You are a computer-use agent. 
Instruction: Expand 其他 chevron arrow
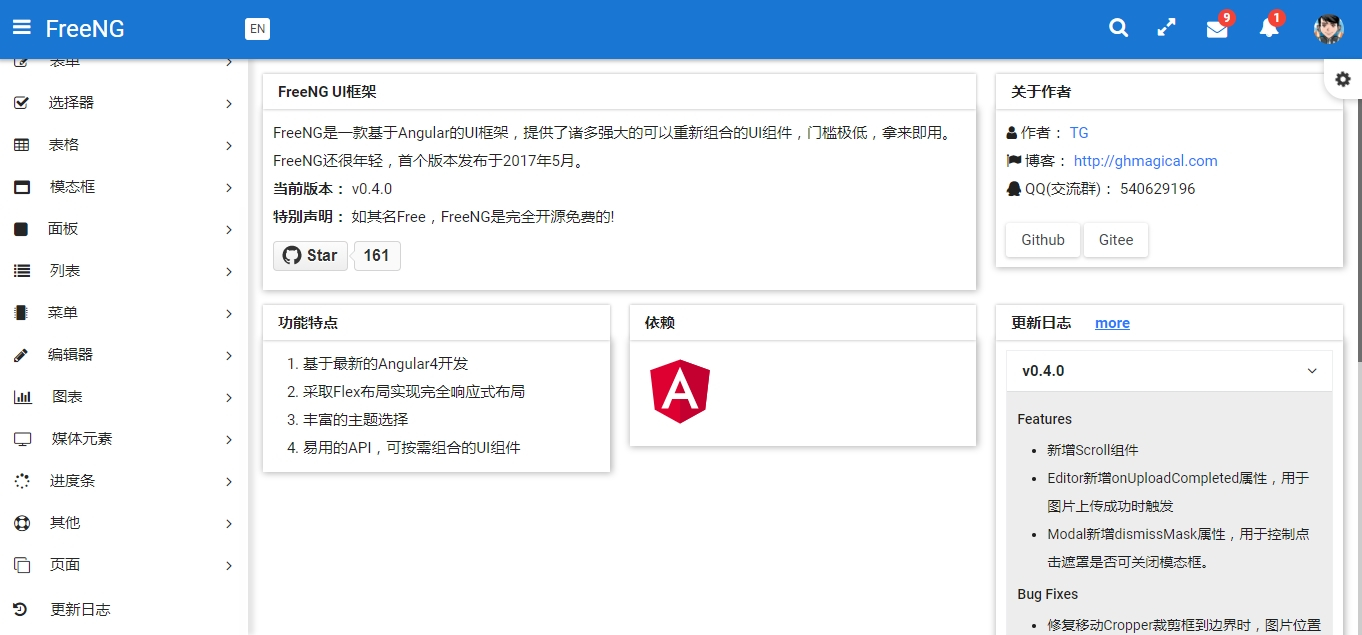coord(229,524)
